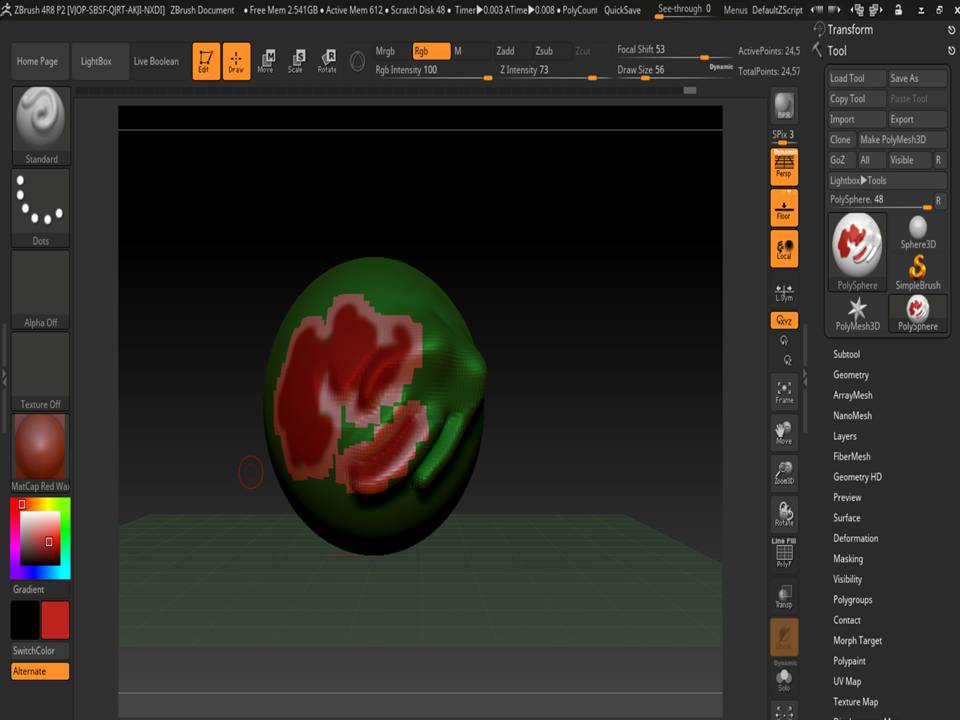Image resolution: width=960 pixels, height=720 pixels.
Task: Toggle Persp perspective mode
Action: [784, 167]
